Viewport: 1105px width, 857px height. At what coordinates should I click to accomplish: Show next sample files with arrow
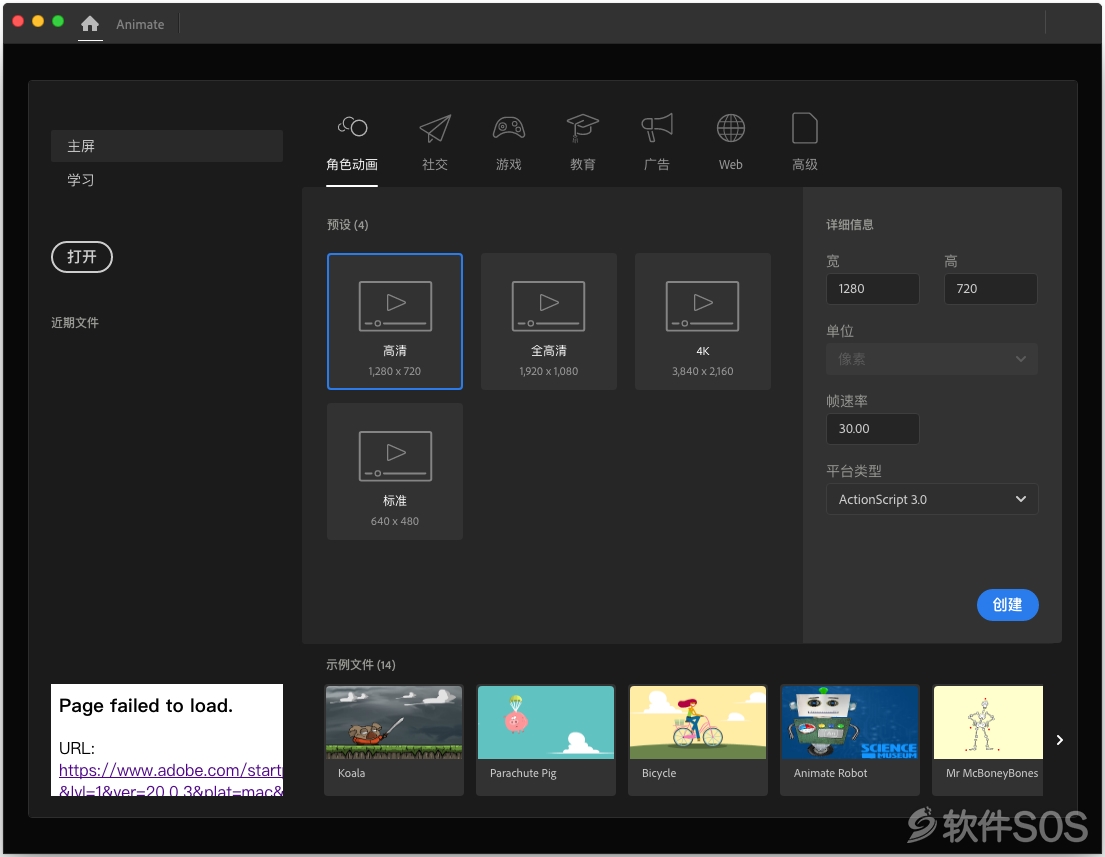1059,740
